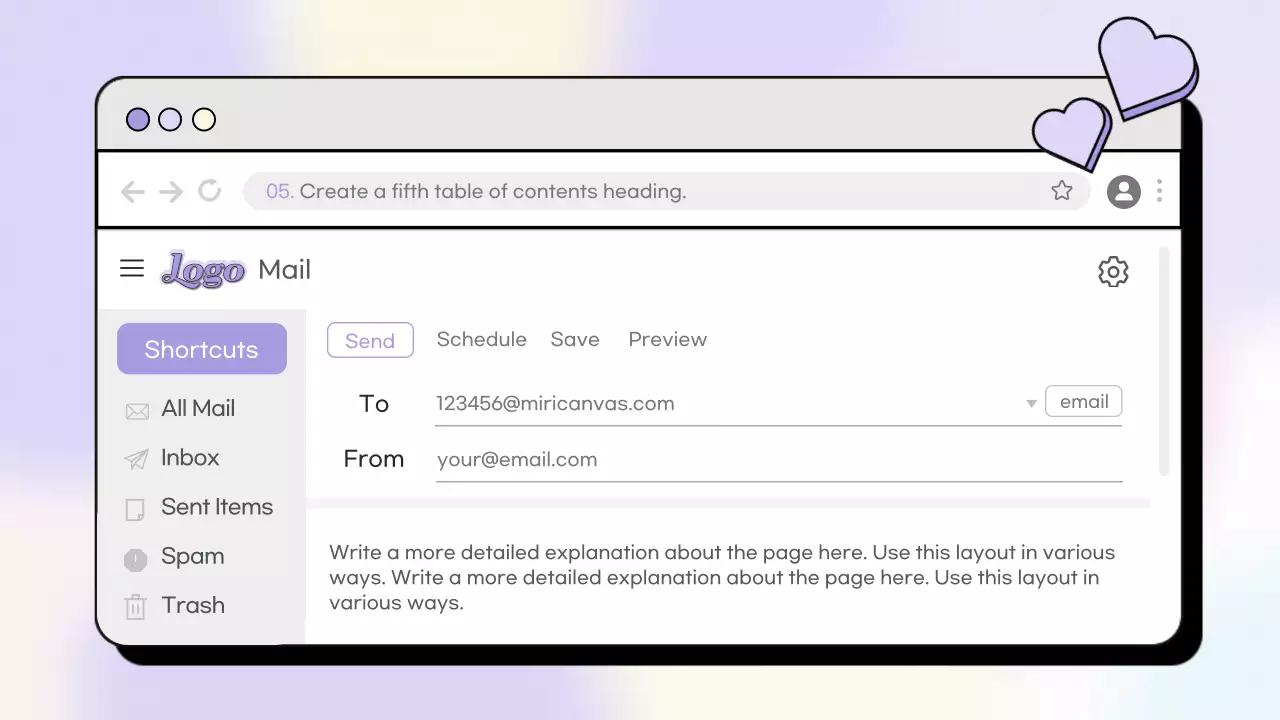Open mail settings gear icon

pos(1113,272)
